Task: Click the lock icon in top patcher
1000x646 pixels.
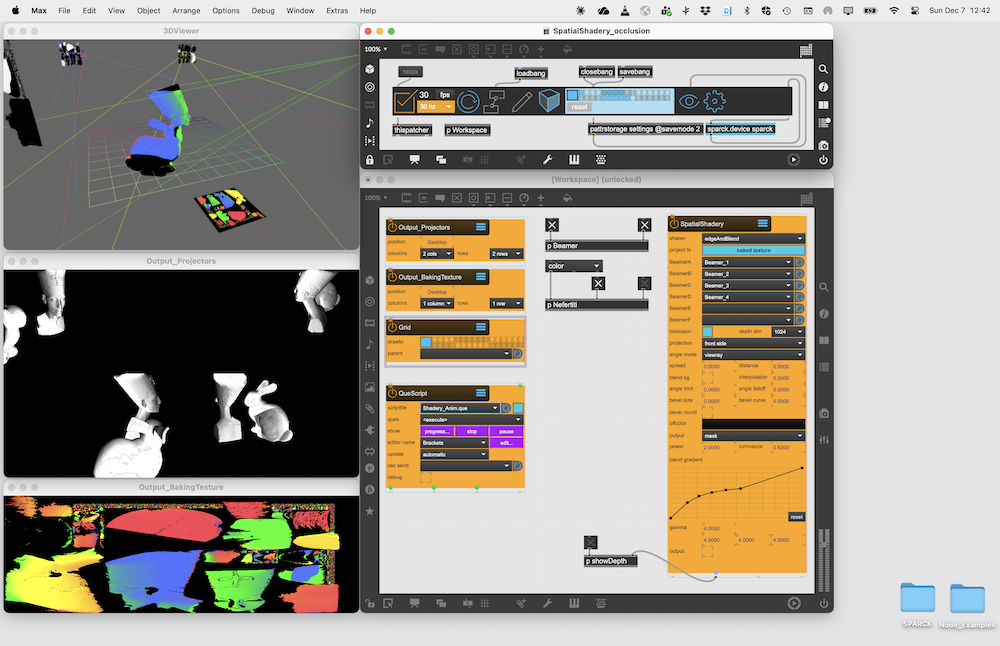Action: click(370, 159)
